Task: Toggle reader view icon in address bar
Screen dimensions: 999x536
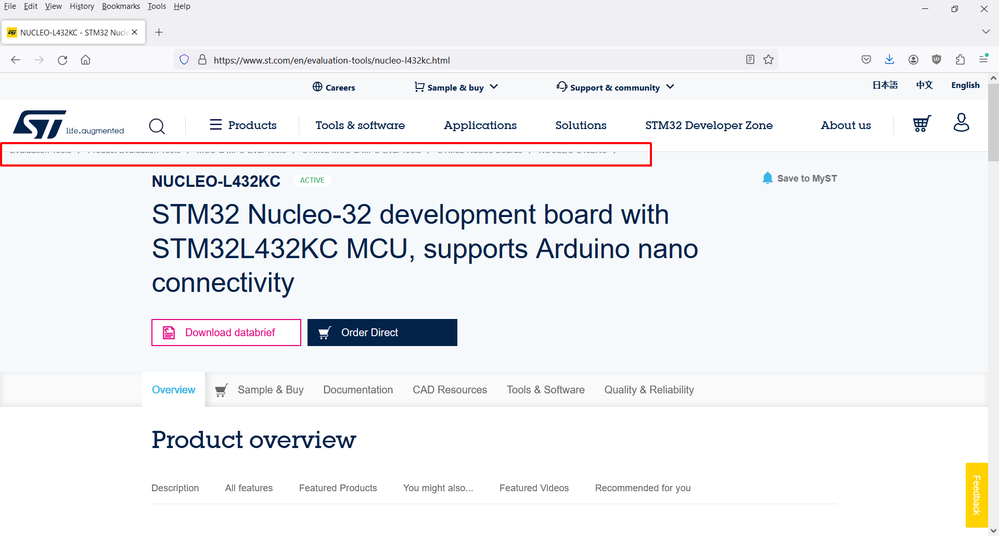Action: 750,59
